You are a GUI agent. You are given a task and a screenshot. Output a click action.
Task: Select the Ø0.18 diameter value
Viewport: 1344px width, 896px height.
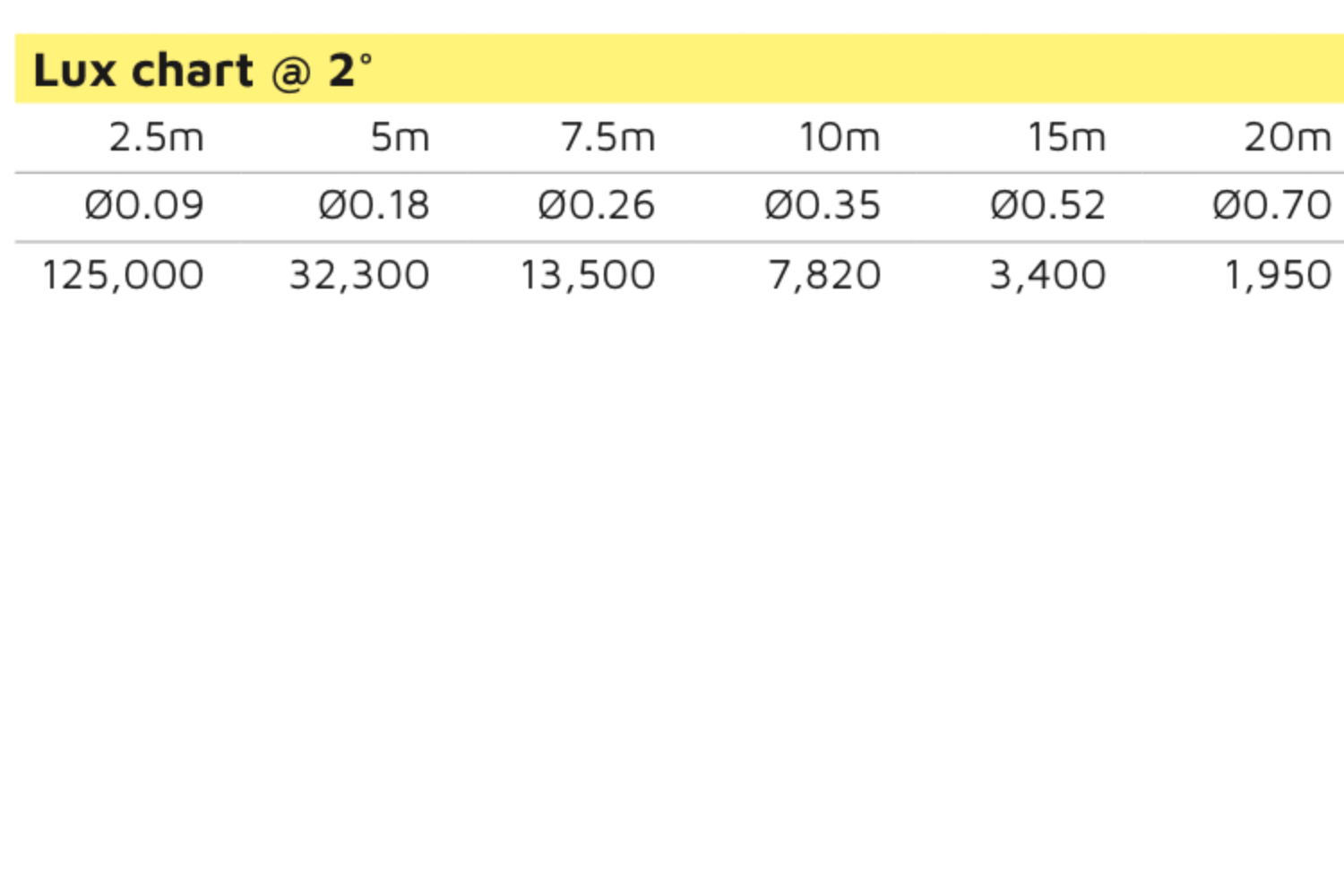tap(374, 206)
